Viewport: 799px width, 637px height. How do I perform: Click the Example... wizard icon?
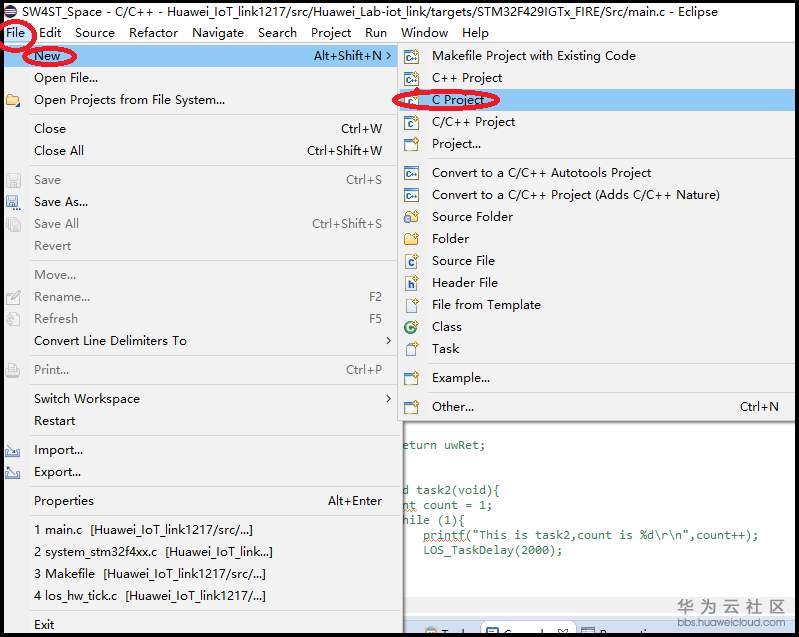tap(411, 378)
